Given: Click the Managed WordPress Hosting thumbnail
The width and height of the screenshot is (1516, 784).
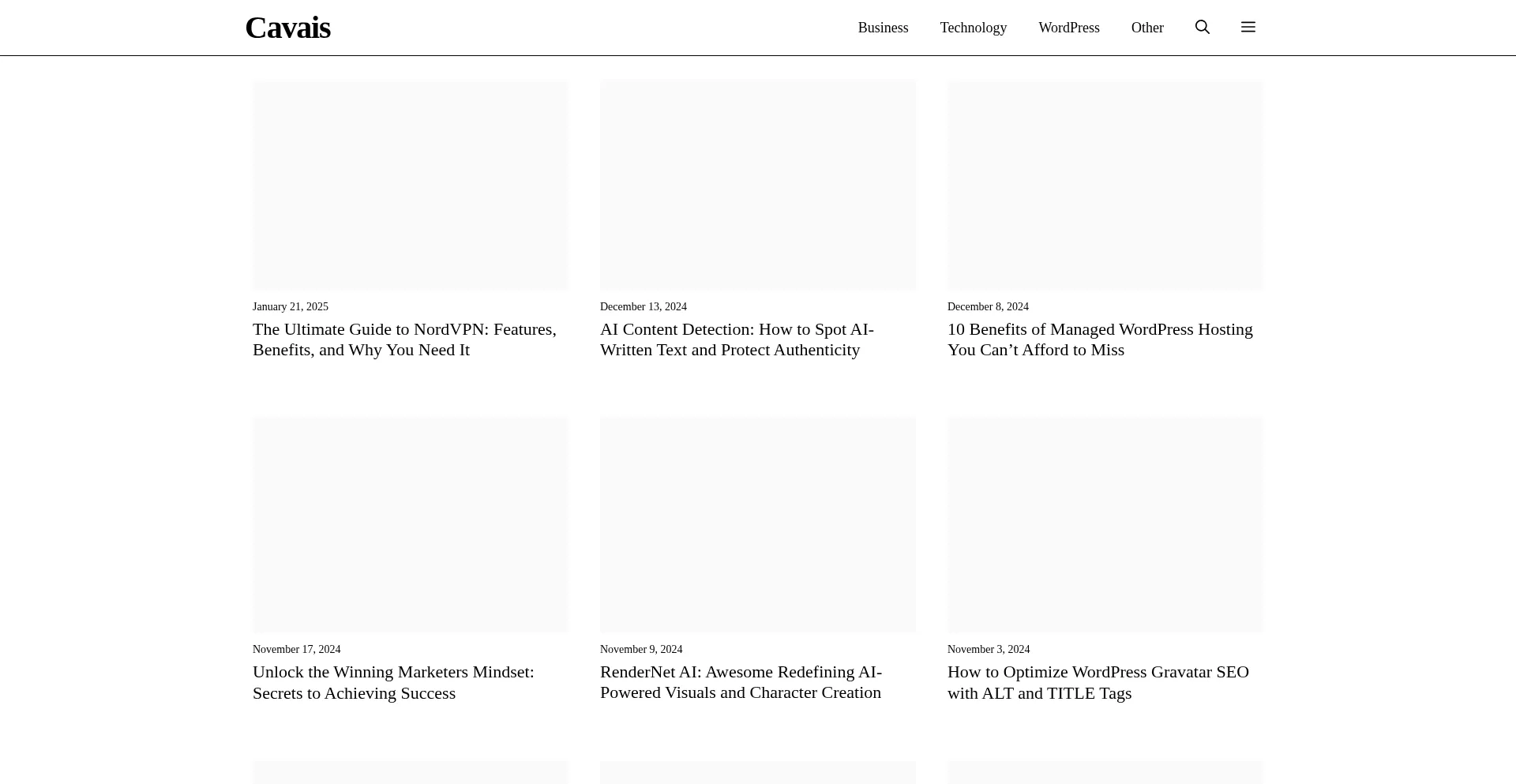Looking at the screenshot, I should (x=1105, y=185).
